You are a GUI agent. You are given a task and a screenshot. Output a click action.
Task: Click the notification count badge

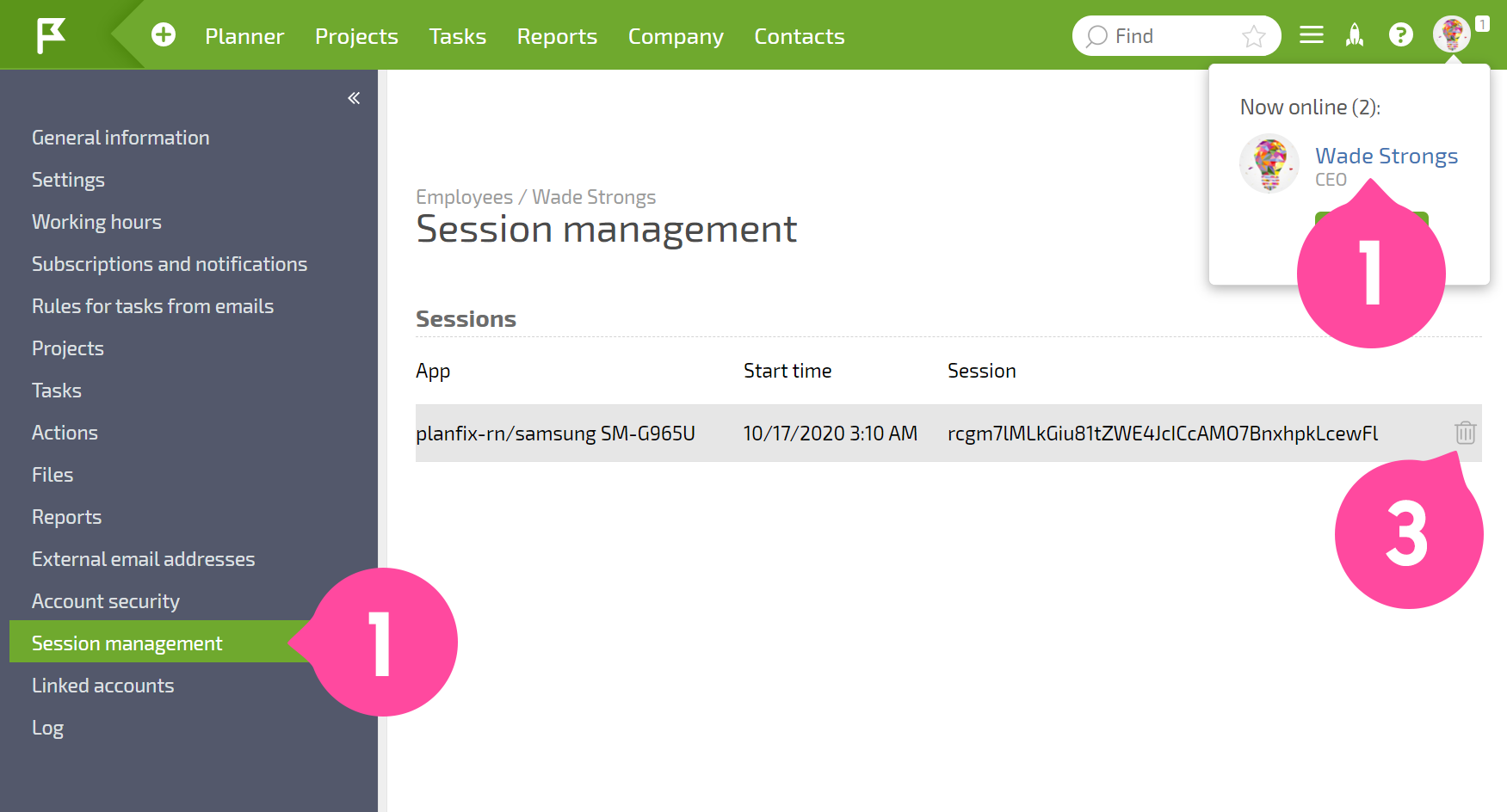click(1482, 24)
